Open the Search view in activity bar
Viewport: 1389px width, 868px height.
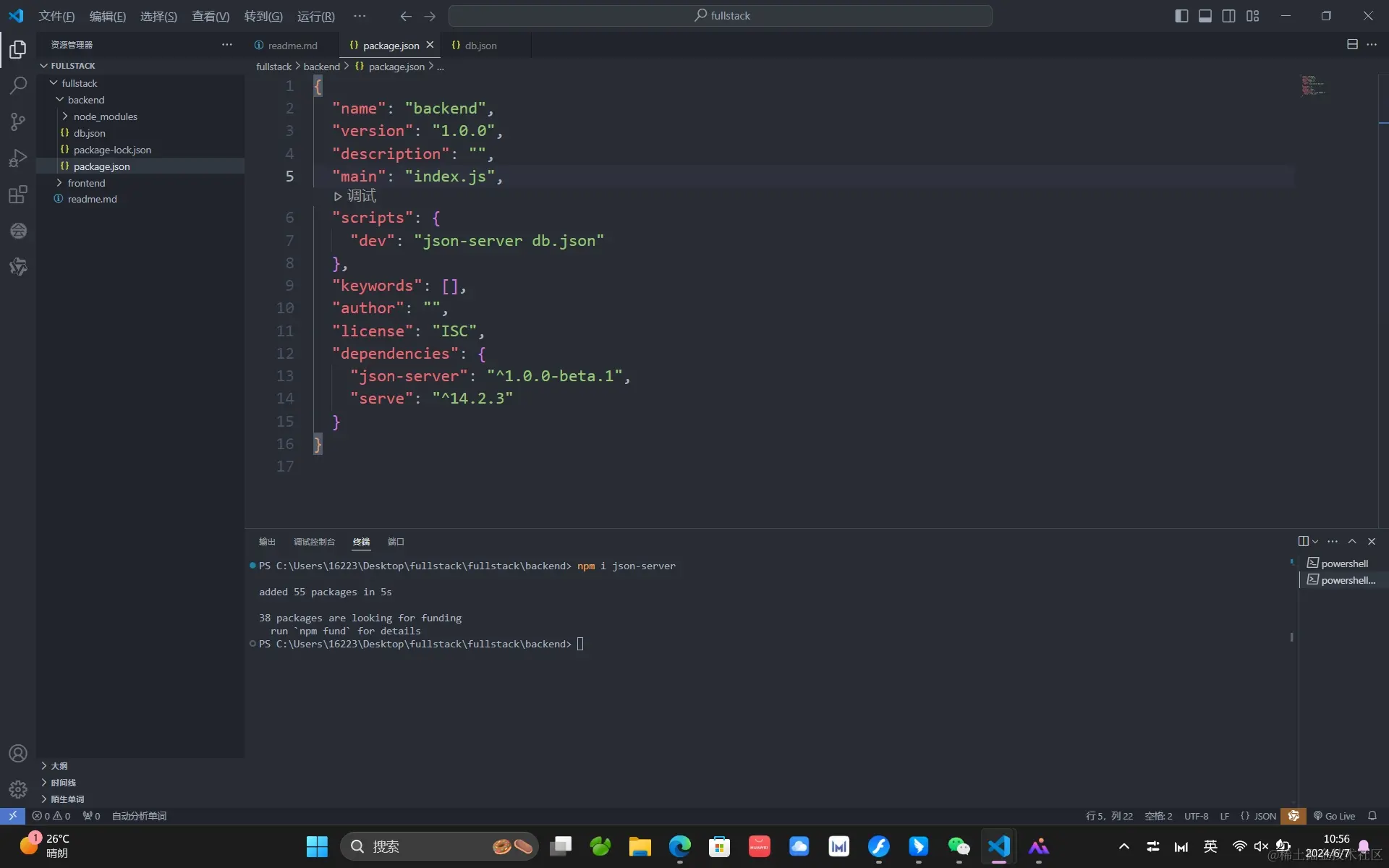(18, 85)
